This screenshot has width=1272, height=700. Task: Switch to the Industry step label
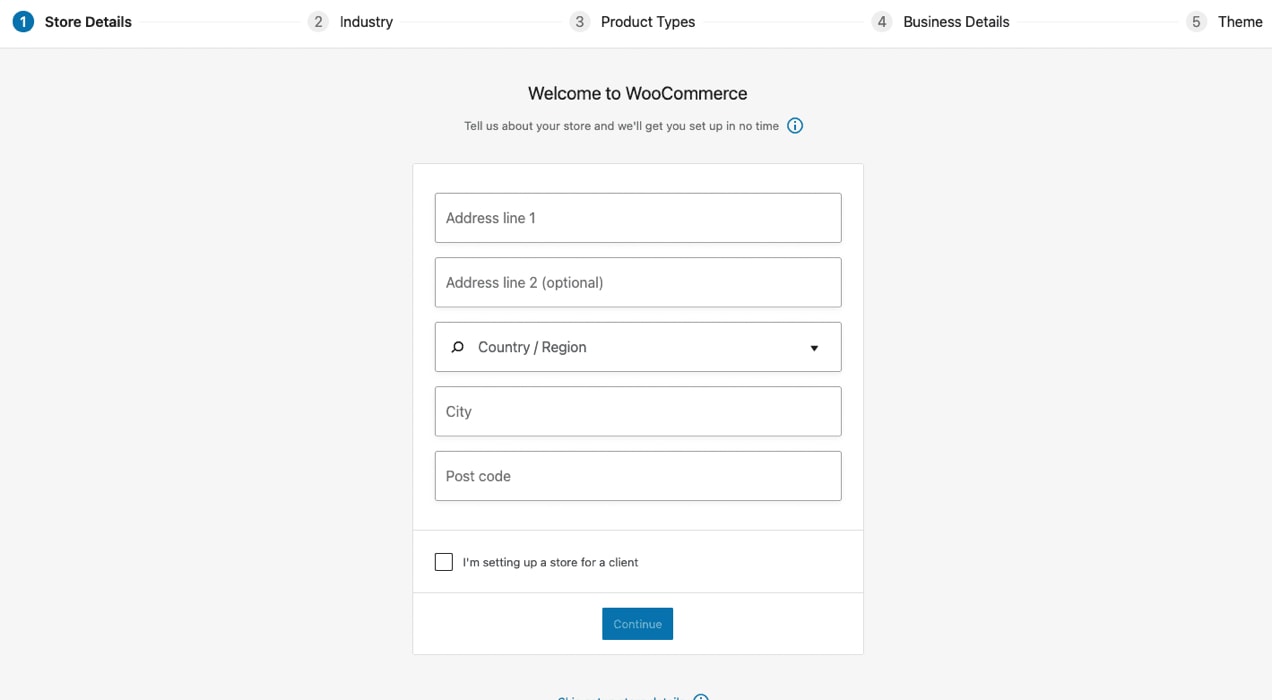coord(366,22)
